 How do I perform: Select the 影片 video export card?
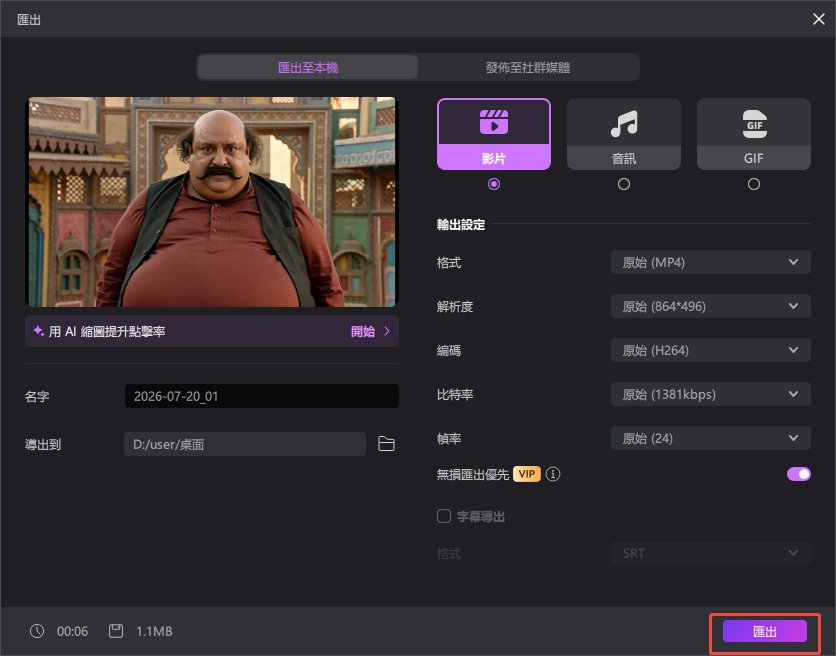(494, 134)
